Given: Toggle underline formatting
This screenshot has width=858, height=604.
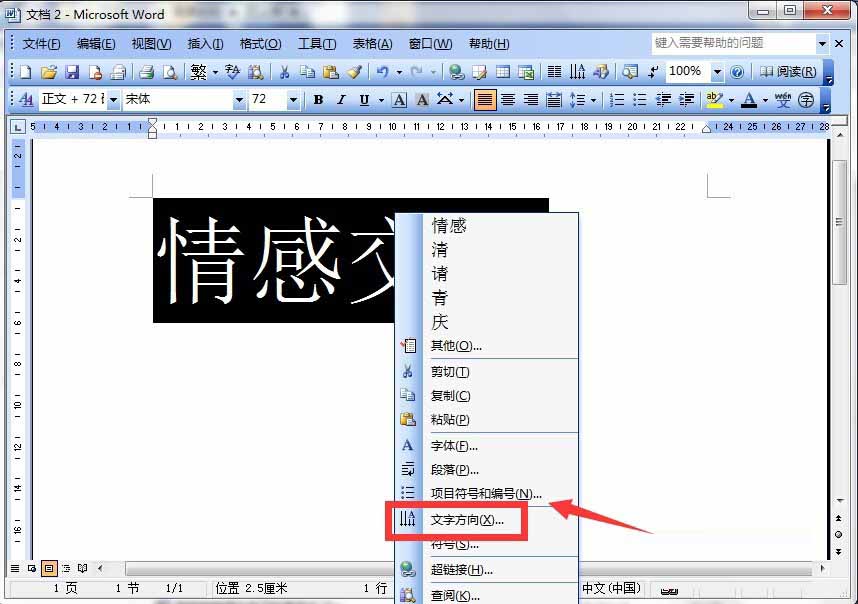Looking at the screenshot, I should click(364, 100).
